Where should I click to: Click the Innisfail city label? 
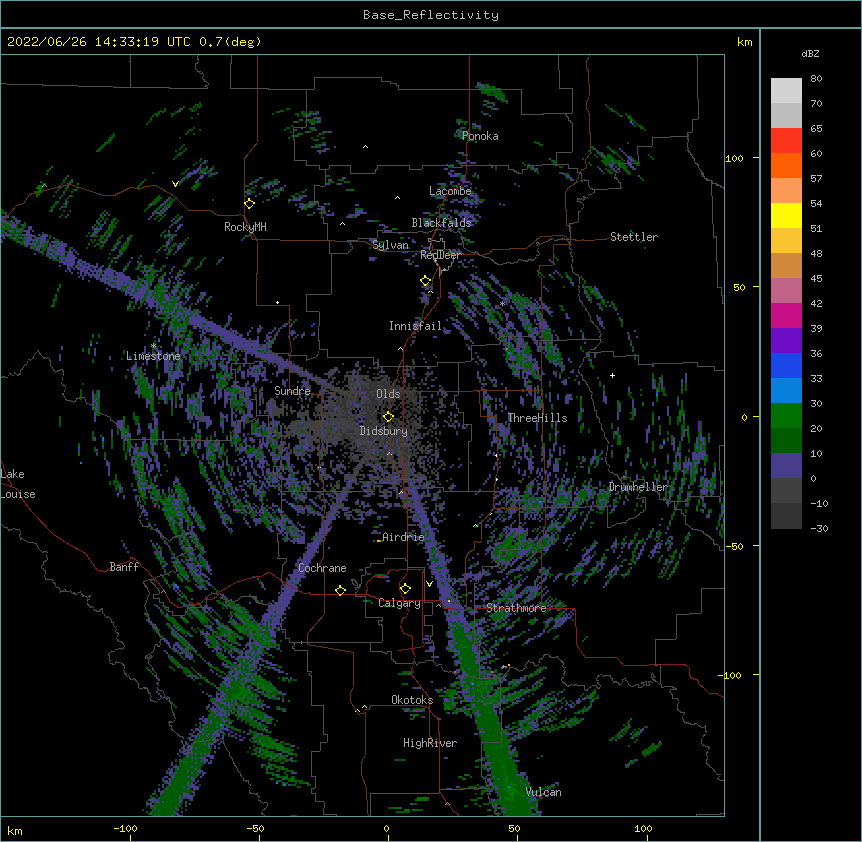point(415,326)
